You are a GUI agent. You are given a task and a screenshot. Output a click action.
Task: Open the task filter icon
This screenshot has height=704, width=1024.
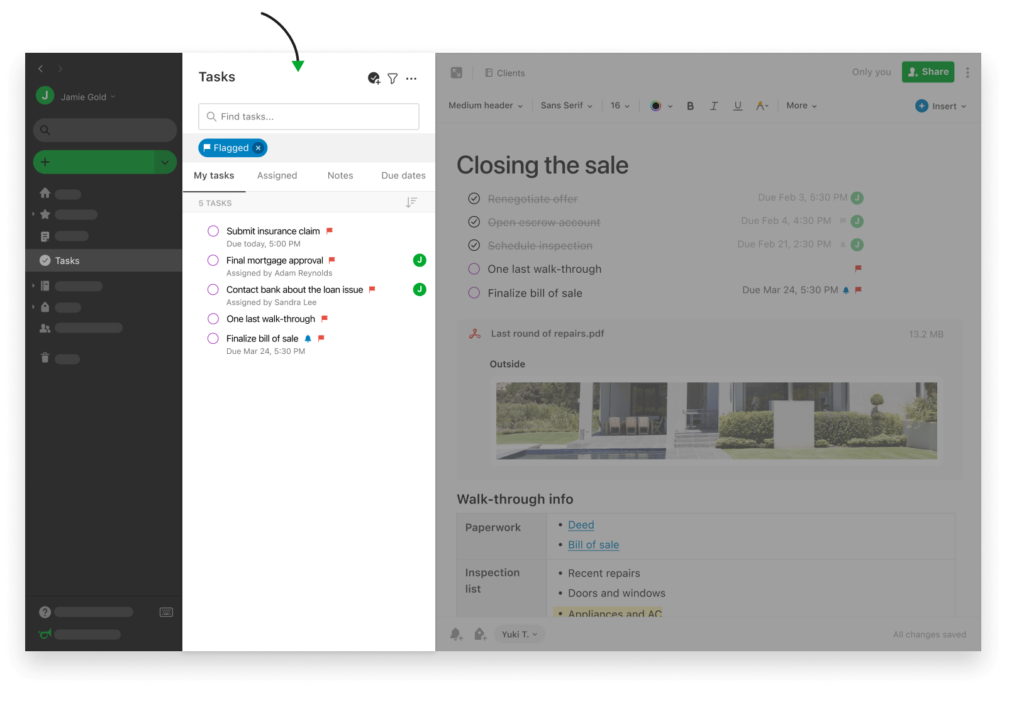coord(392,78)
